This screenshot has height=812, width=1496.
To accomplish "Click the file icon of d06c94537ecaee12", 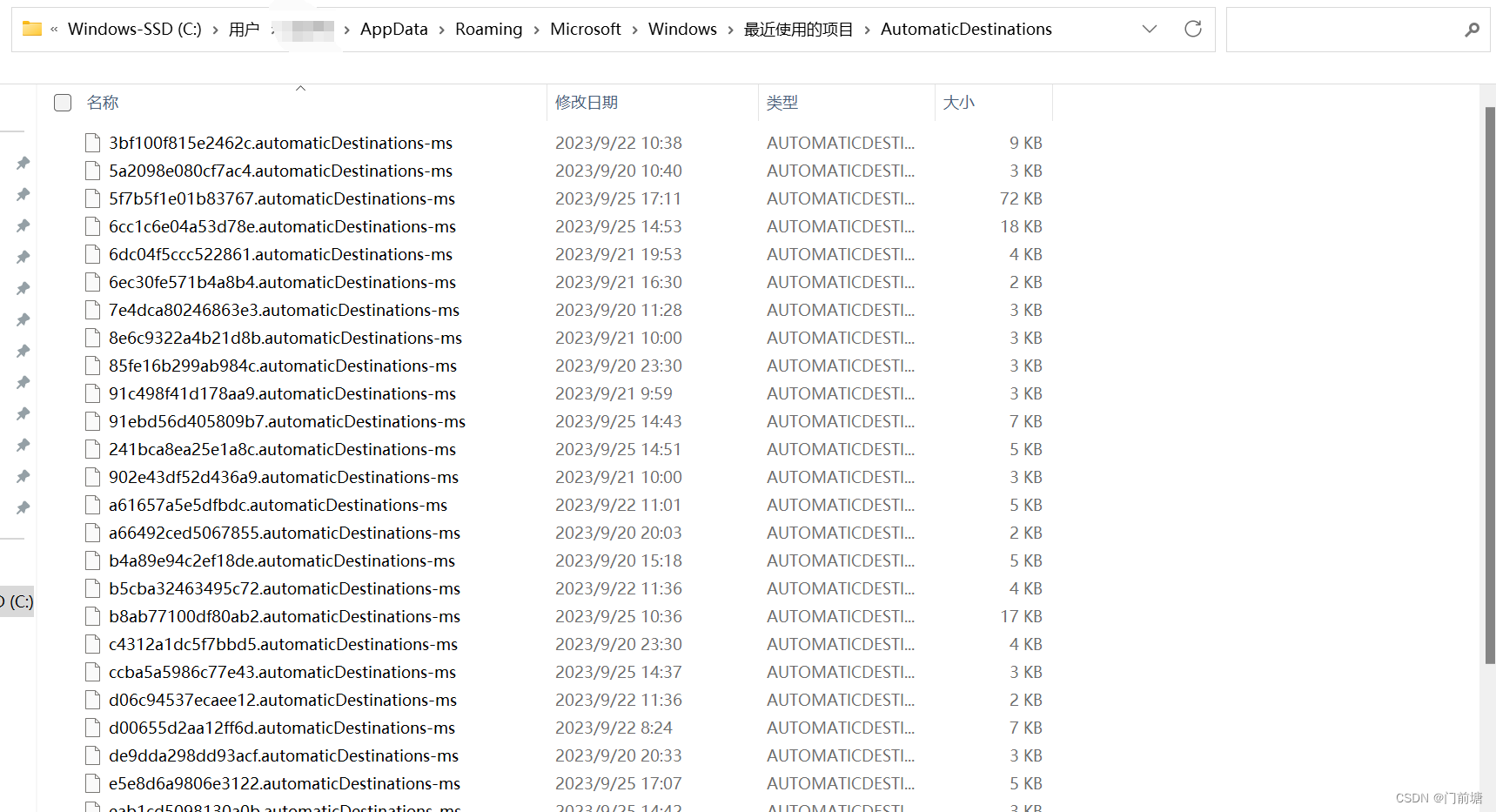I will tap(92, 700).
